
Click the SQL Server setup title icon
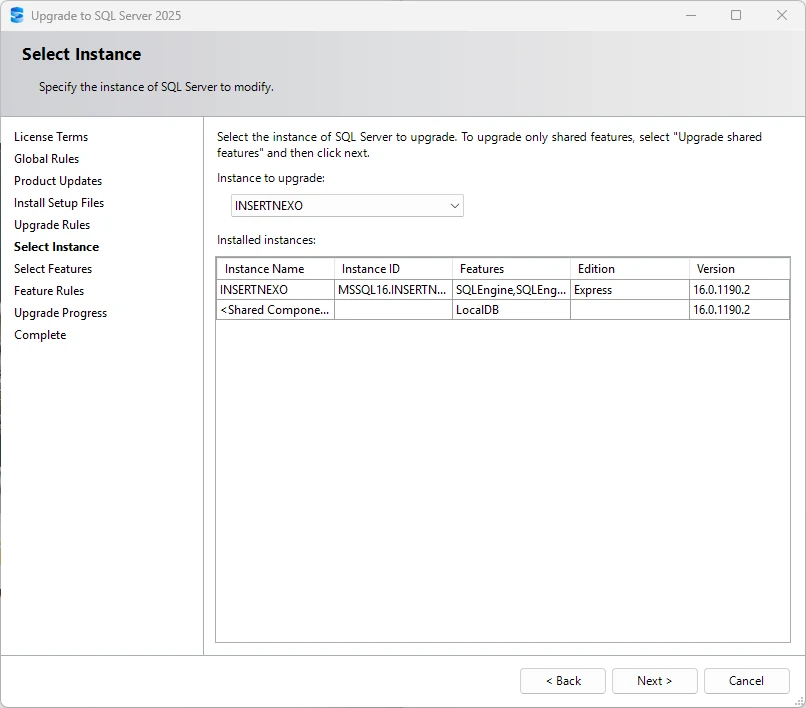point(17,15)
